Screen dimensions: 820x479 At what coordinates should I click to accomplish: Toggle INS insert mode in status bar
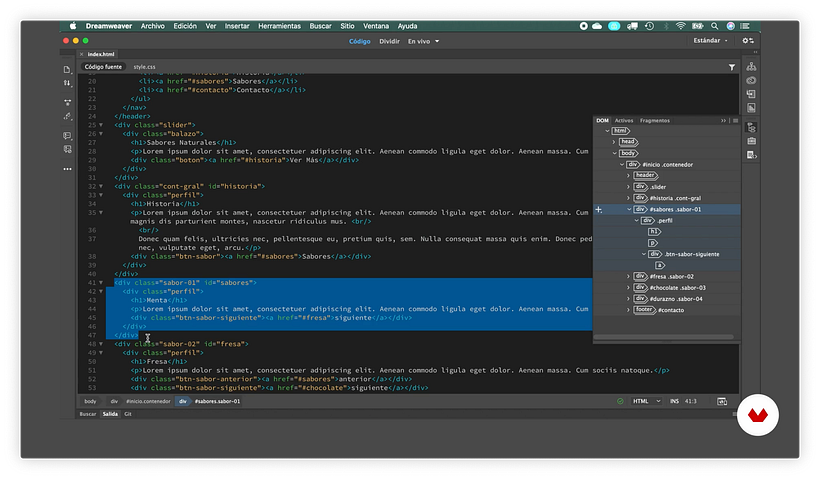[x=675, y=401]
